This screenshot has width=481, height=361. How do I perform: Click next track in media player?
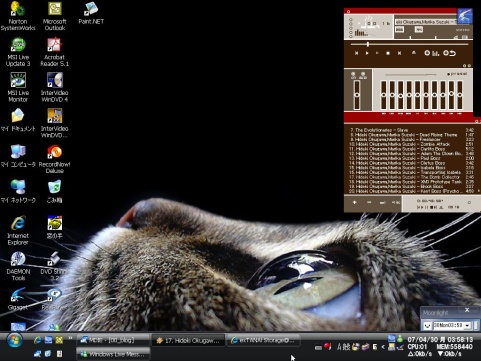399,53
